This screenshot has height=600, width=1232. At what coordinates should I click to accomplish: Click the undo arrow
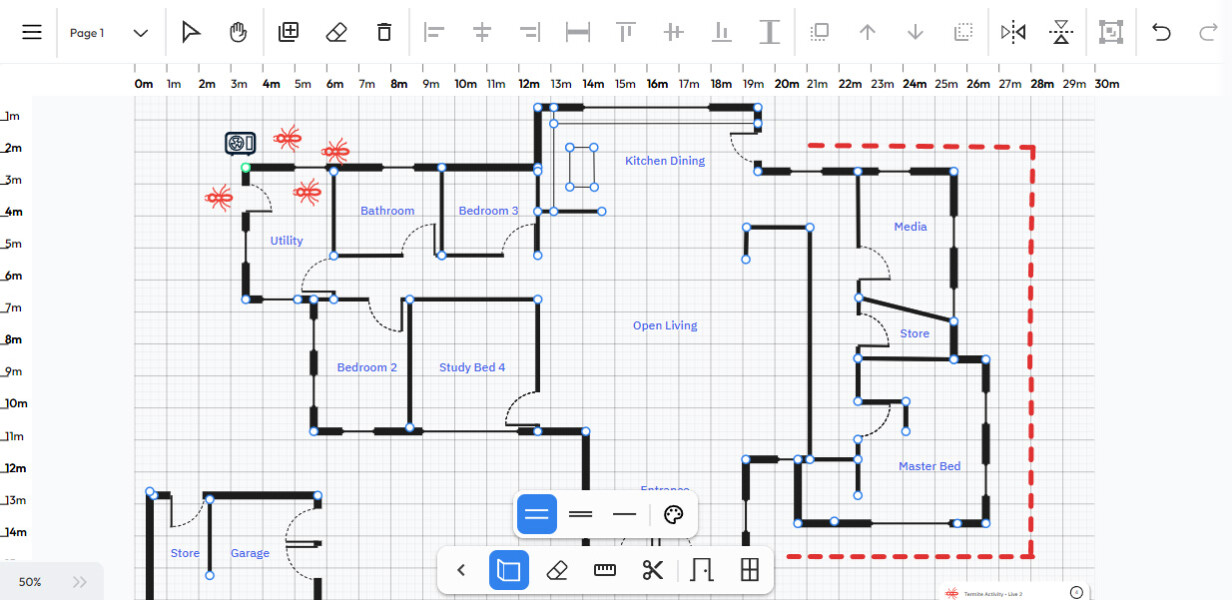[1161, 32]
